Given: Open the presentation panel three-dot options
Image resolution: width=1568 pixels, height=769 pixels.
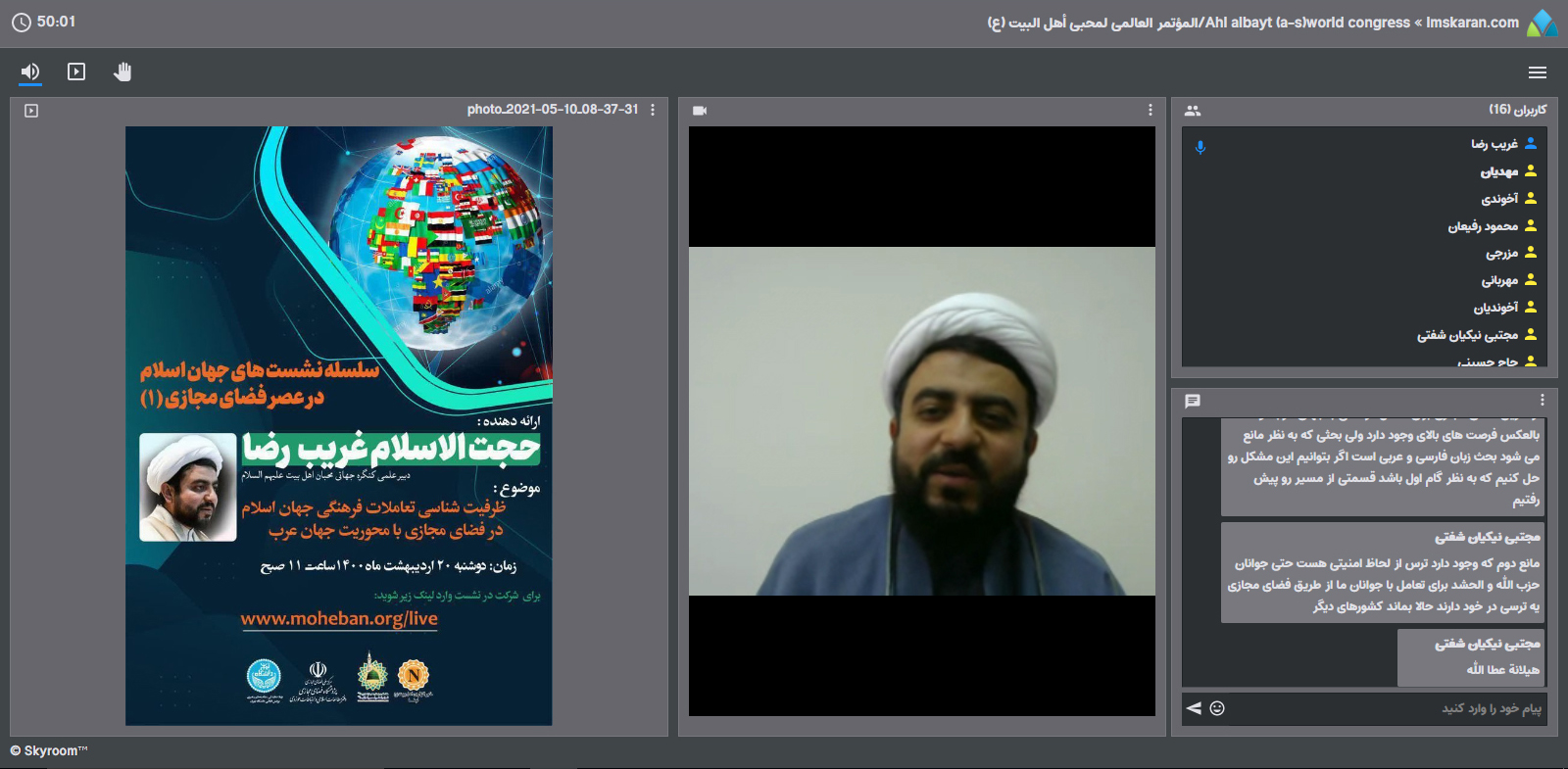Looking at the screenshot, I should click(653, 110).
